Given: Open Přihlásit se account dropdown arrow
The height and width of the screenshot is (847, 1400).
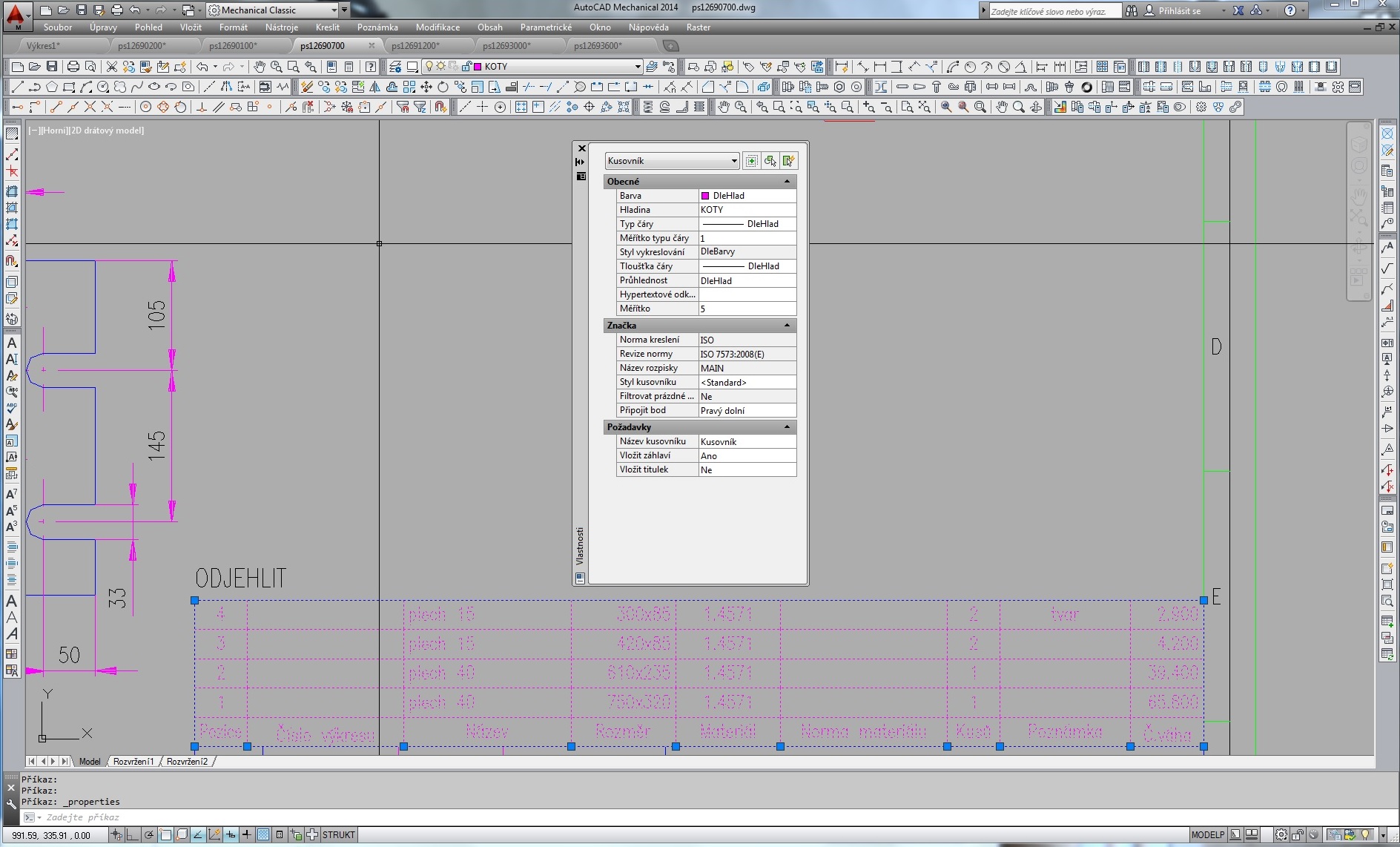Looking at the screenshot, I should 1224,11.
